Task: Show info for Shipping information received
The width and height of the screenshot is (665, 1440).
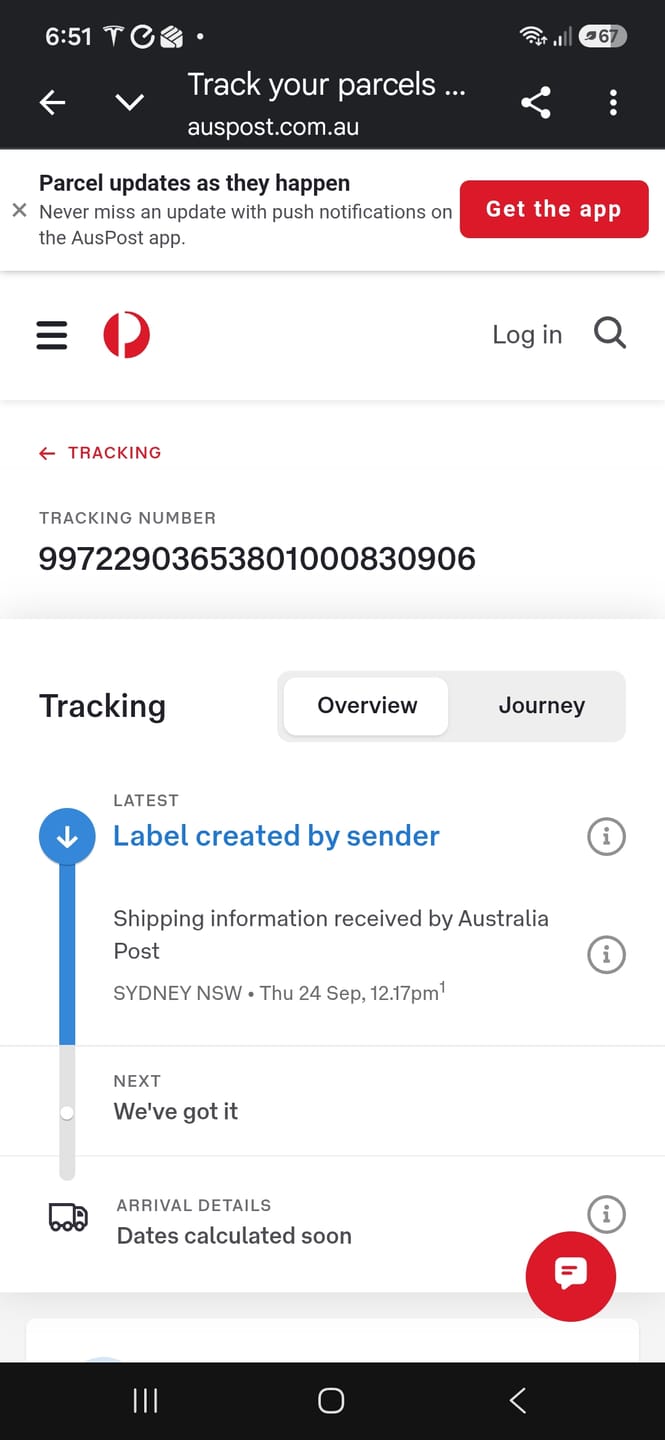Action: (606, 954)
